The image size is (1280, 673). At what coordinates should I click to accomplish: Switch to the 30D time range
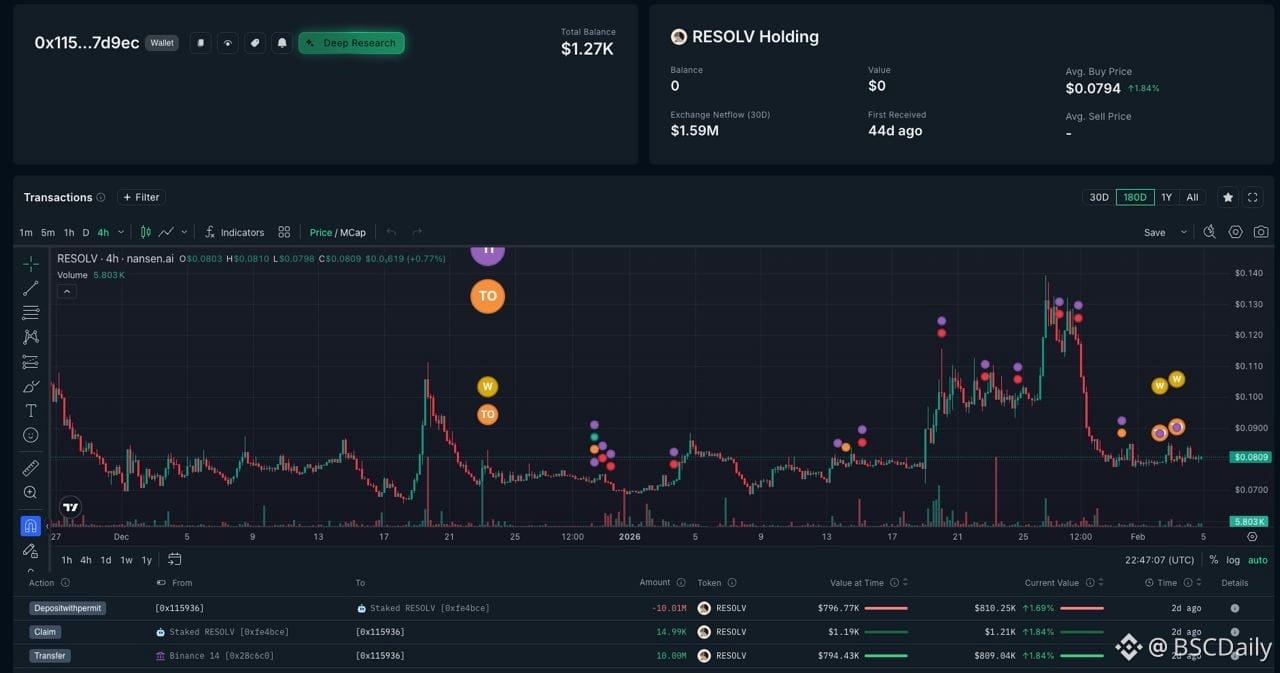[1098, 197]
